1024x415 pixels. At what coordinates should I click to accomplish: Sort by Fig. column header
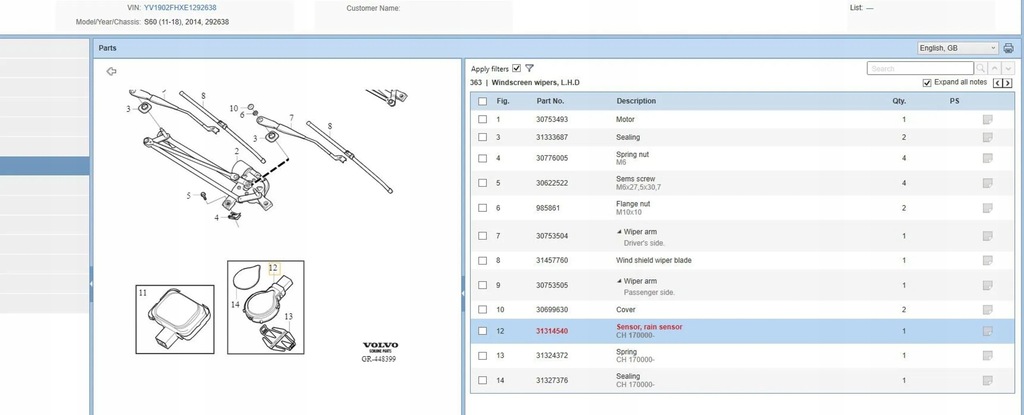pyautogui.click(x=503, y=101)
